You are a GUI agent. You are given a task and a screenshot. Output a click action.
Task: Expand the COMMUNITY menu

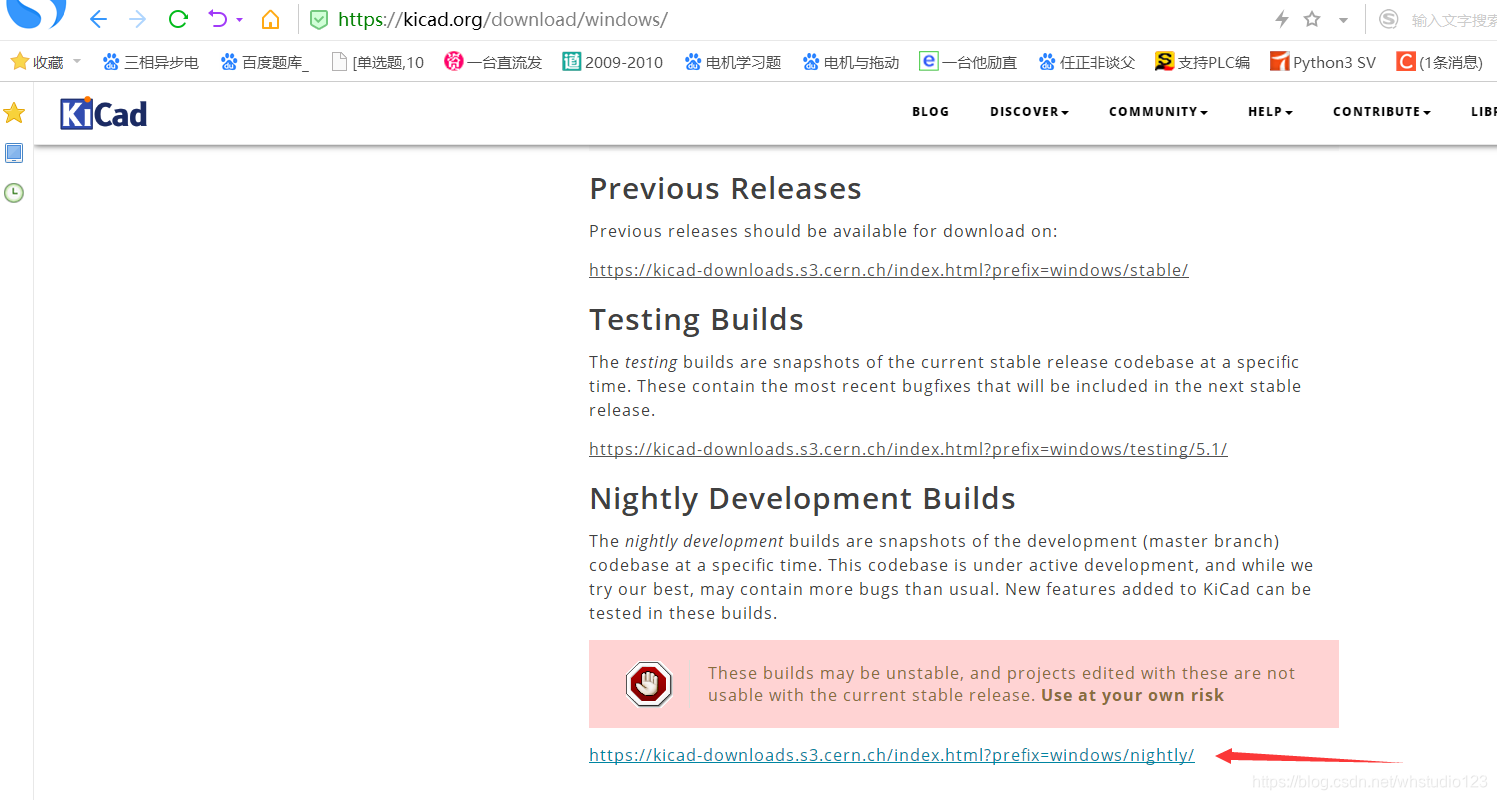point(1158,112)
